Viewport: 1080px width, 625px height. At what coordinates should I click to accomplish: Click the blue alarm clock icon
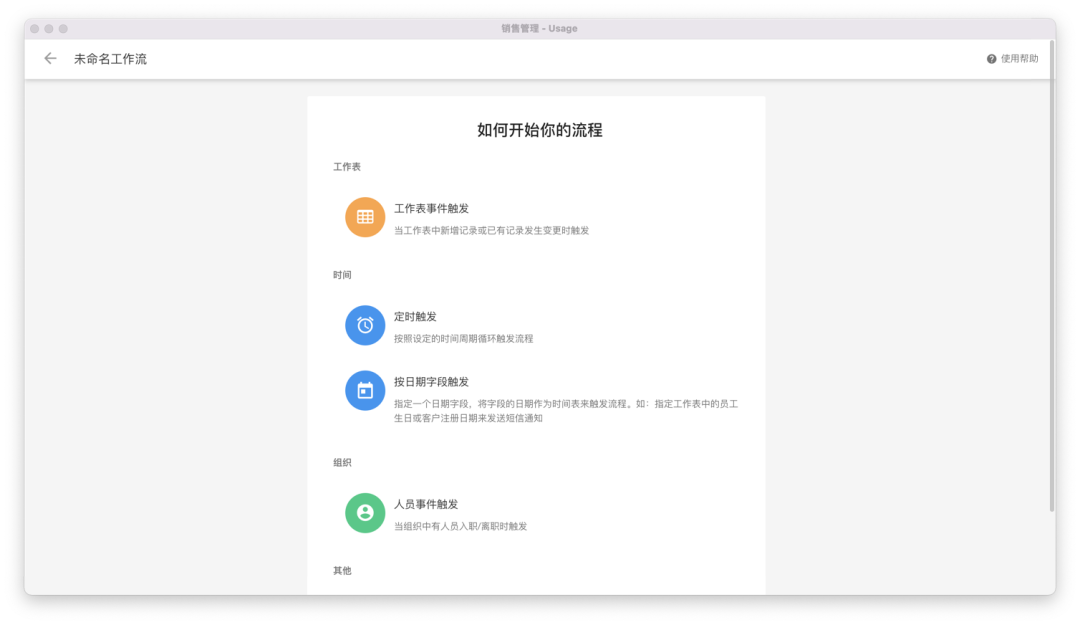365,325
